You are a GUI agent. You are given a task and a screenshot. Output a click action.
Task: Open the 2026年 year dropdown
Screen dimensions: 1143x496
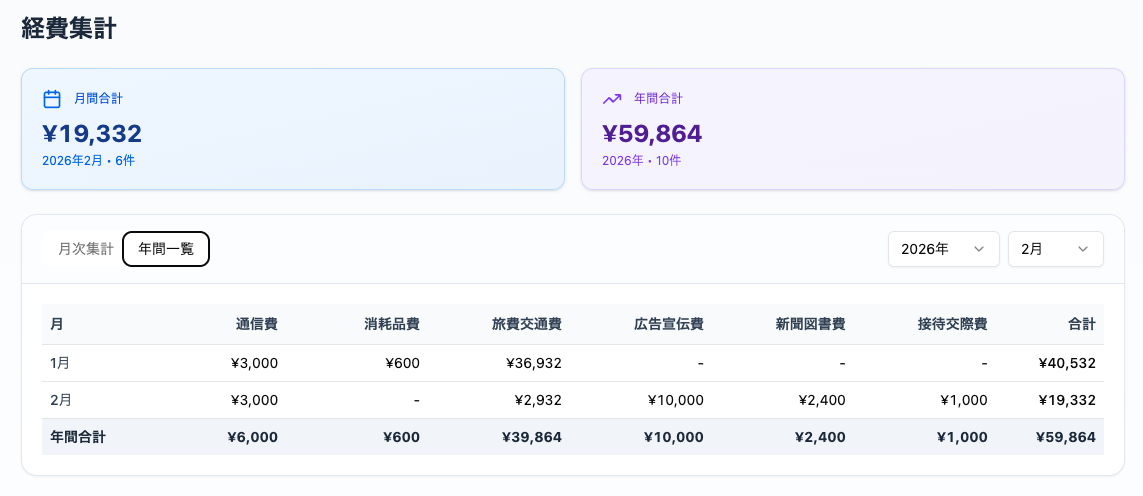tap(943, 249)
